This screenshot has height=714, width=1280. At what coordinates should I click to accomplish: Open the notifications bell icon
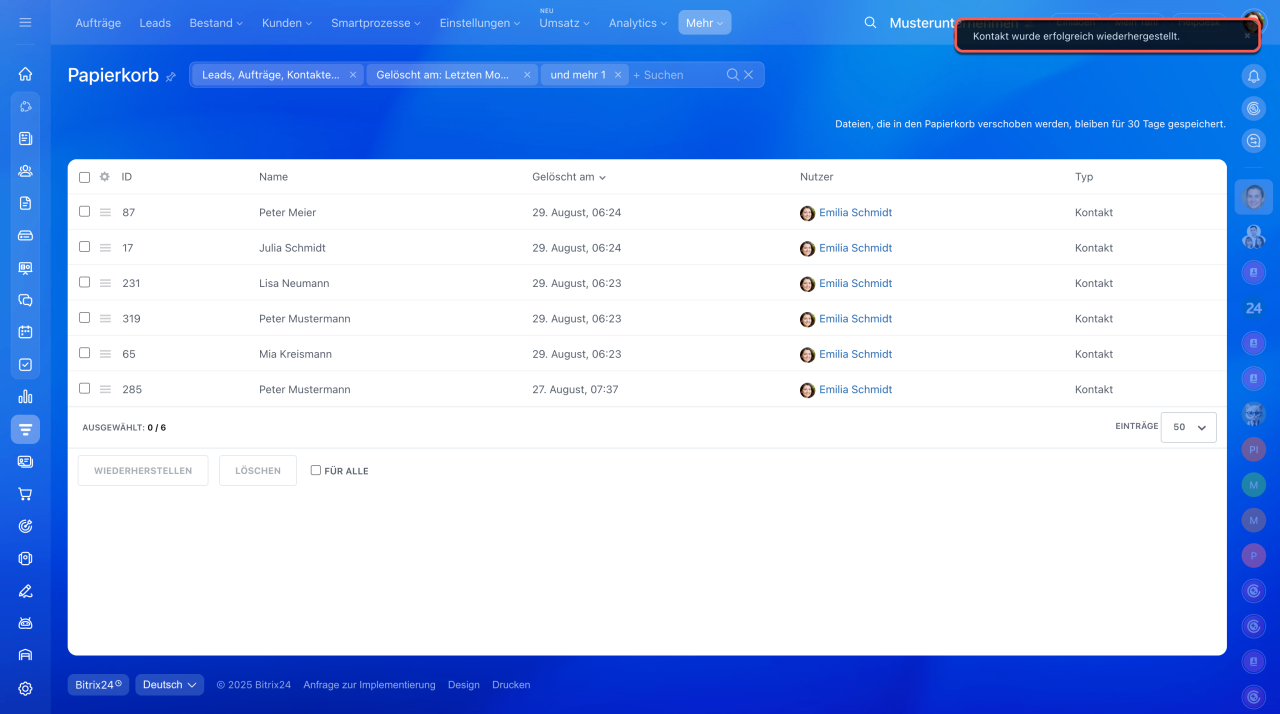pyautogui.click(x=1253, y=75)
